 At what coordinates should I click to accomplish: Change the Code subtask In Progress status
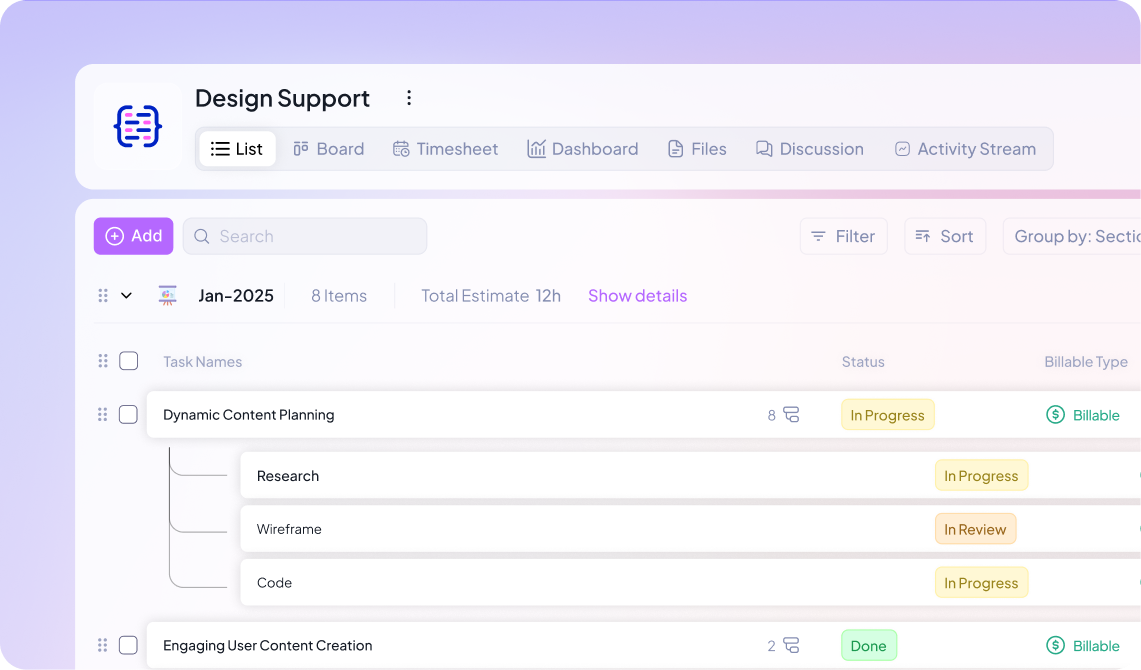click(982, 583)
